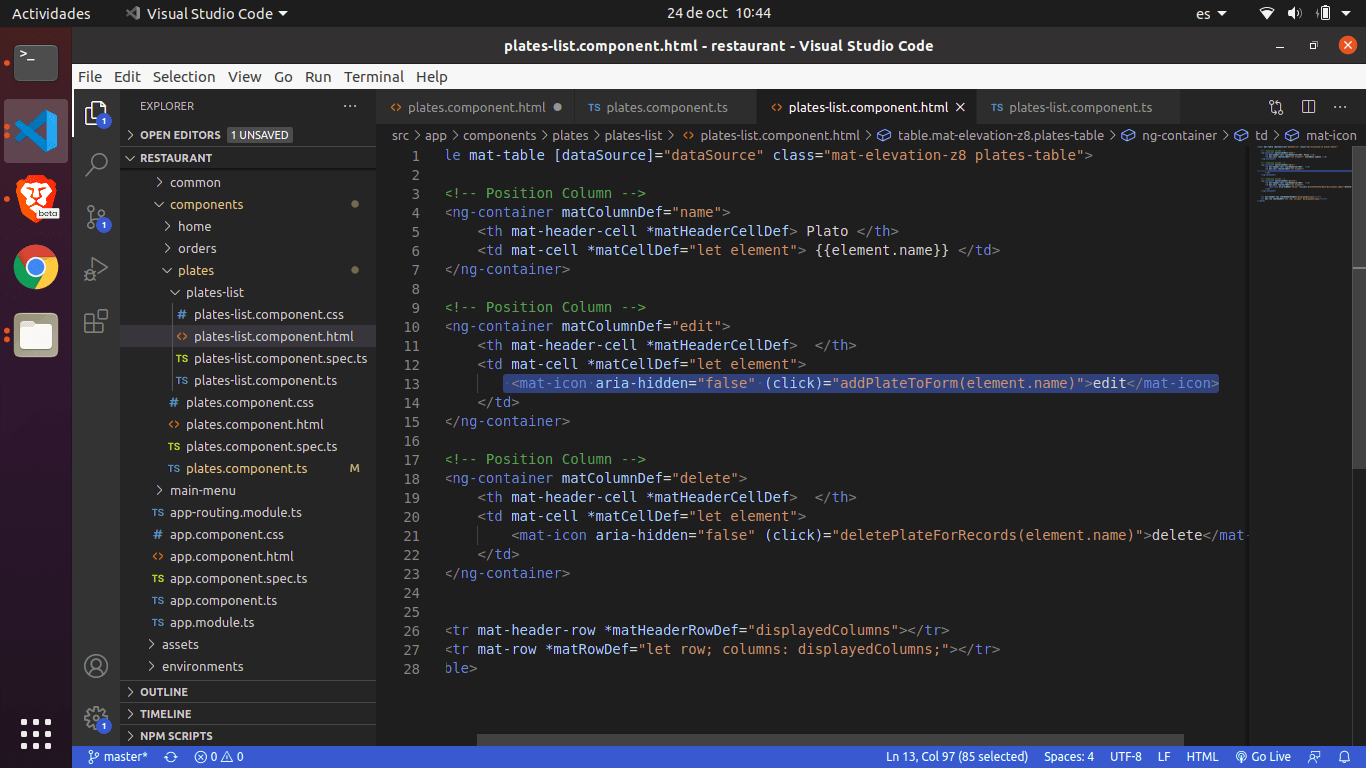Click the HTML language mode button
1366x768 pixels.
pyautogui.click(x=1202, y=757)
